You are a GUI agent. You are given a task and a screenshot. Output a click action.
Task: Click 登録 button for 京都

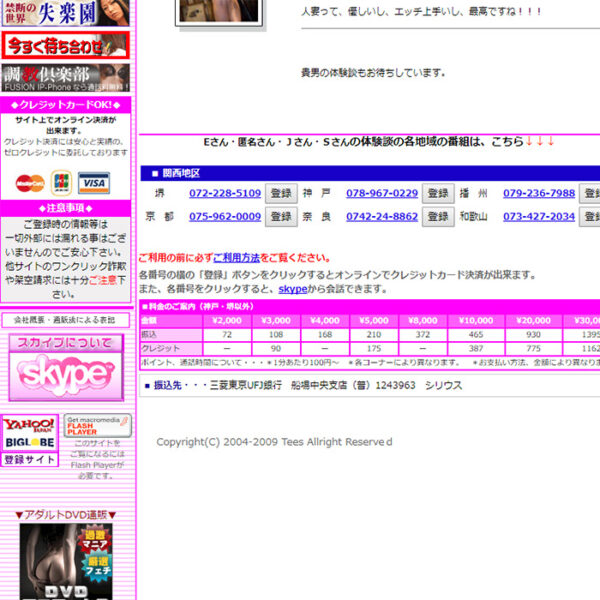(281, 217)
